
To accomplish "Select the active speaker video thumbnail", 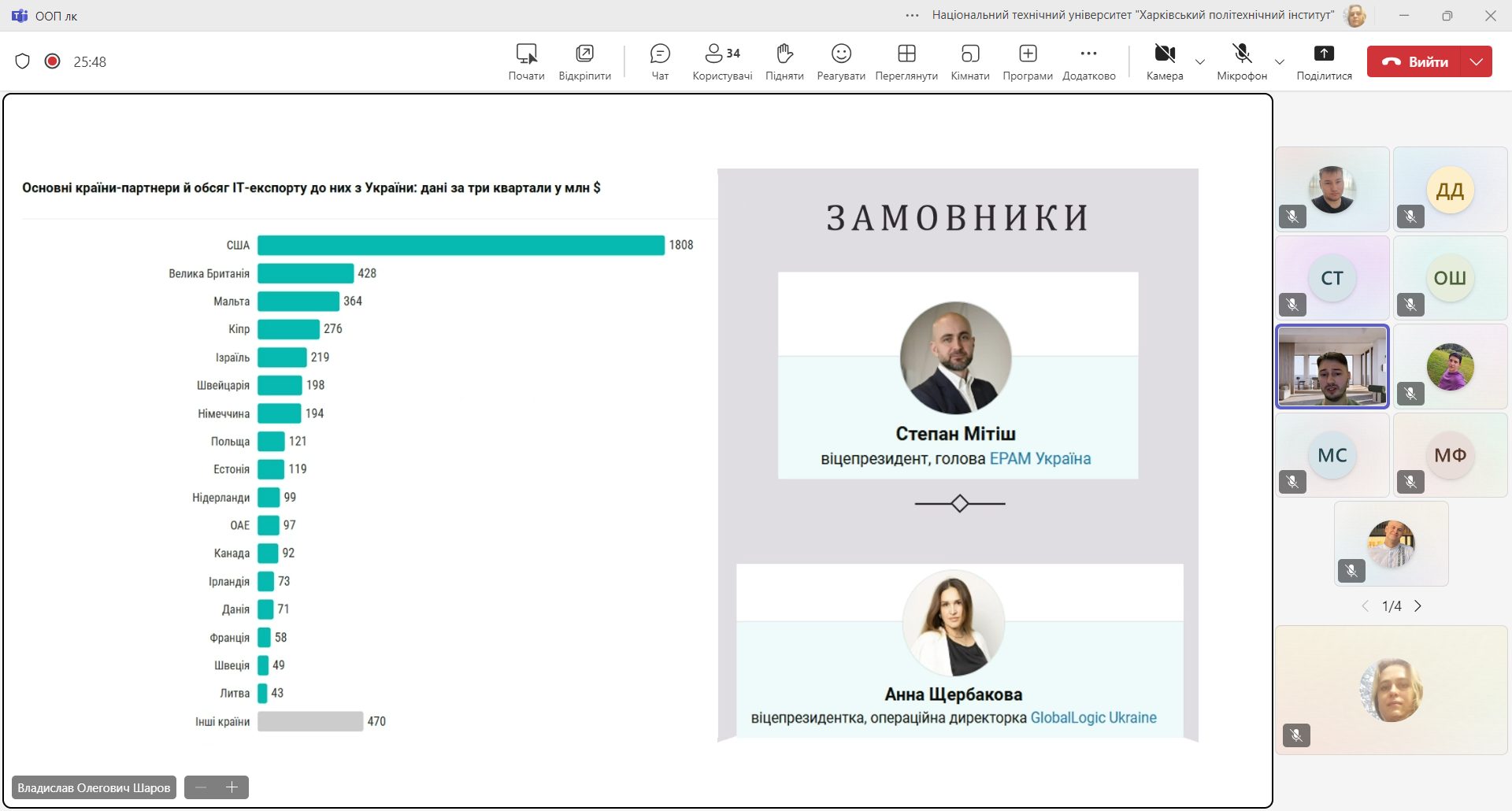I will (x=1332, y=367).
